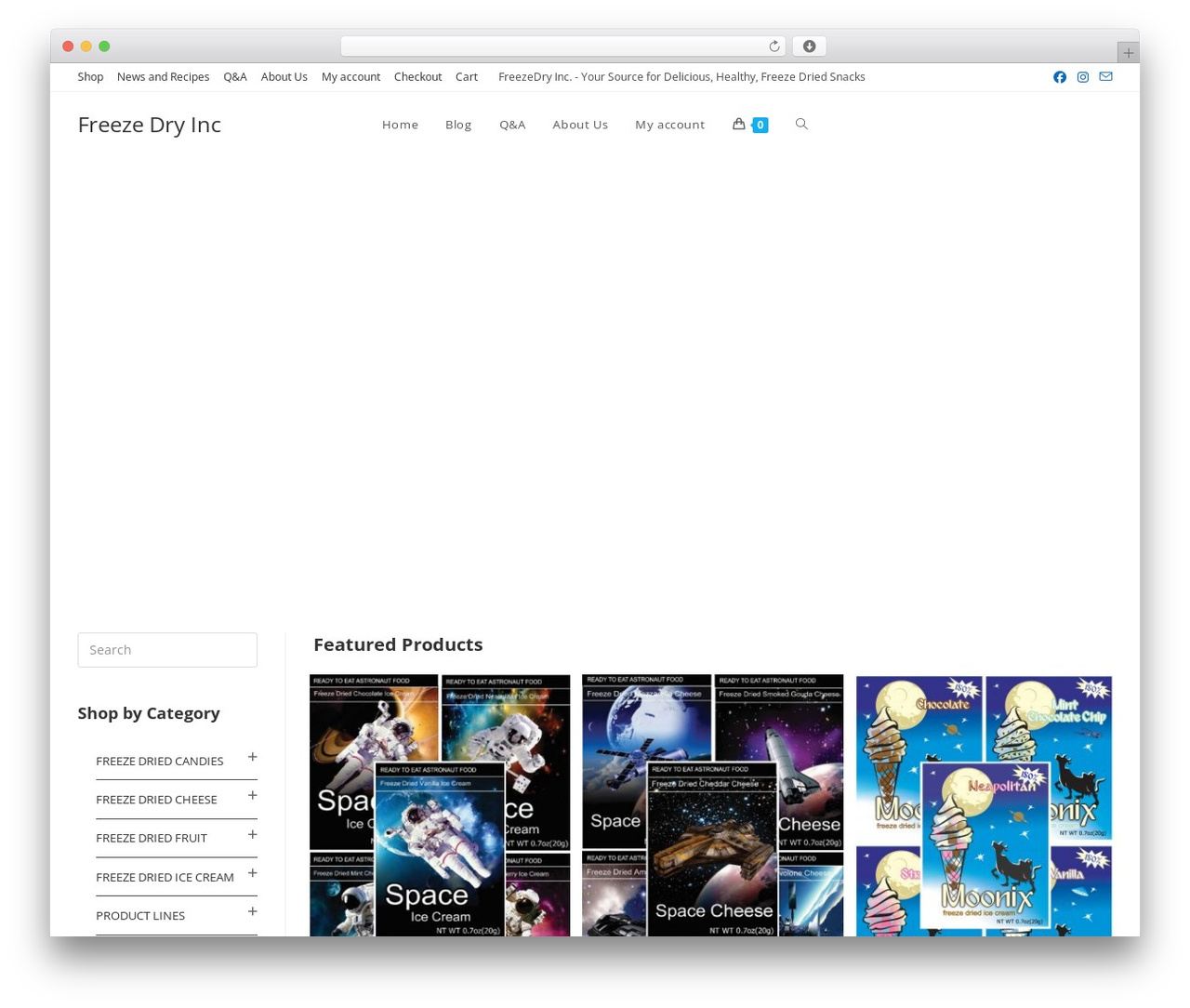Open Product Lines category link
This screenshot has height=1008, width=1190.
pyautogui.click(x=140, y=915)
